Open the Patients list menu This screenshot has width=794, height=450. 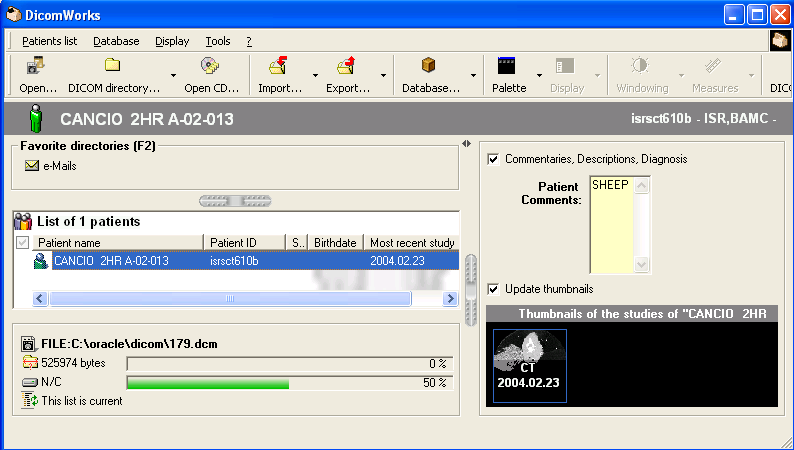pos(50,41)
